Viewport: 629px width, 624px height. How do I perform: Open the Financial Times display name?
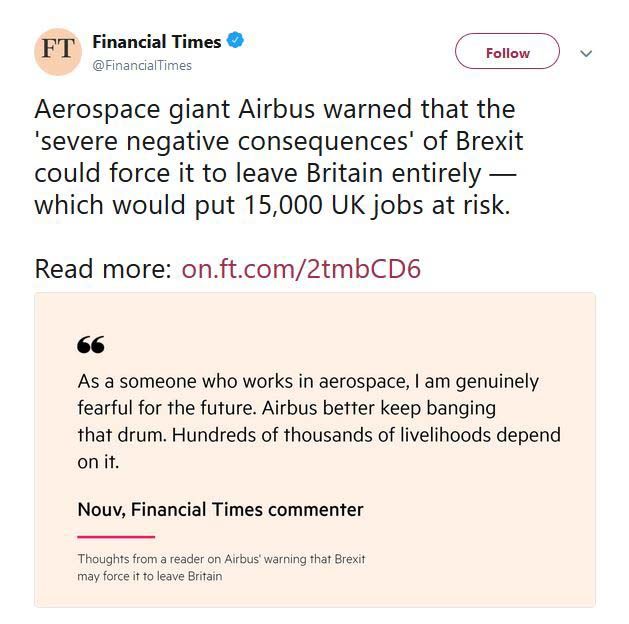(156, 42)
